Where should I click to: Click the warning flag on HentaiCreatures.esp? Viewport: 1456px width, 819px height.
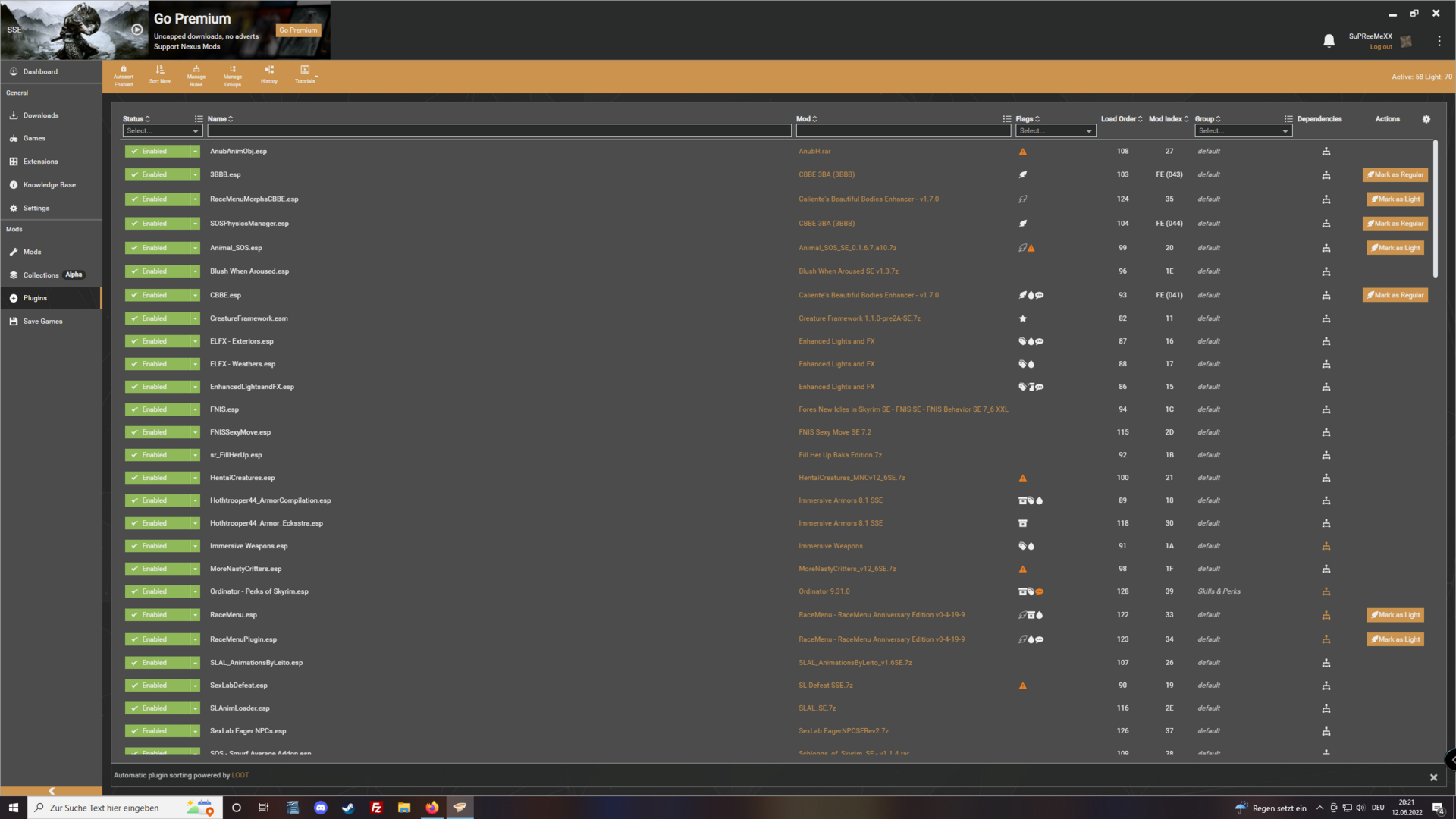[x=1022, y=478]
